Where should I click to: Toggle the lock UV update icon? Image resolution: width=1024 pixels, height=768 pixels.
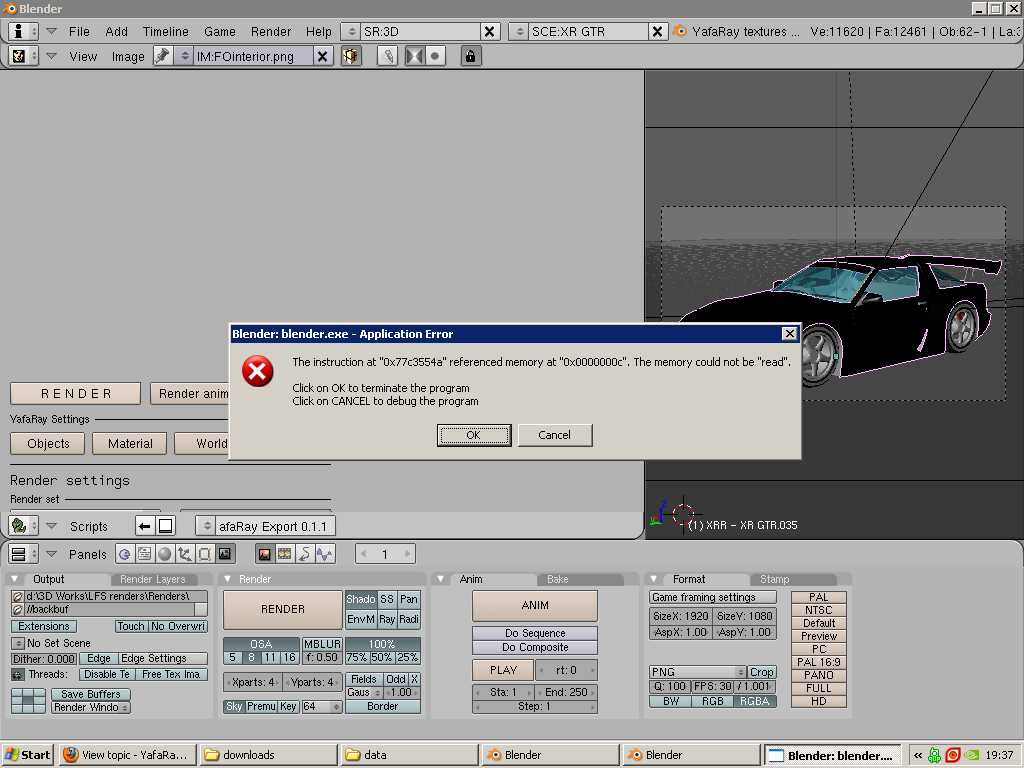470,56
